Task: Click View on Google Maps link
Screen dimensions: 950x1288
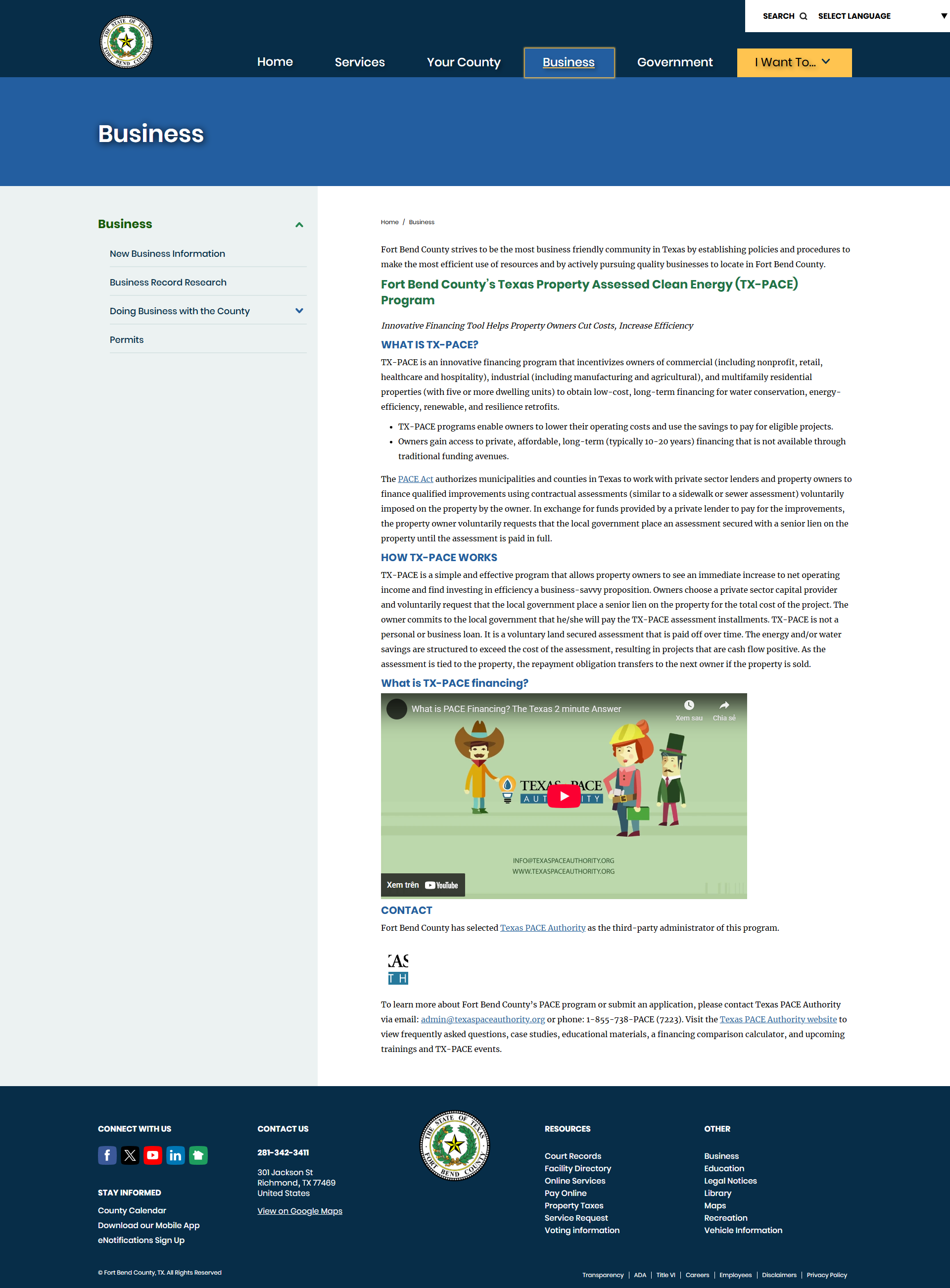Action: coord(300,1211)
